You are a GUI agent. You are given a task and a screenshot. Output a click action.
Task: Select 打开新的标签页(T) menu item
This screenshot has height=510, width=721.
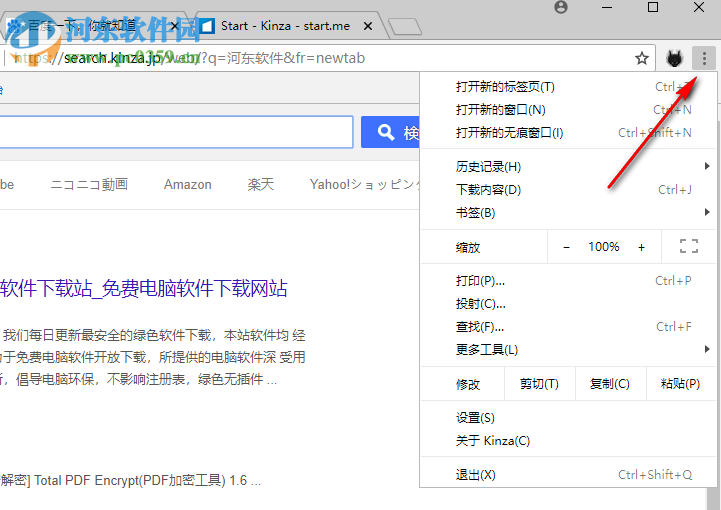click(568, 86)
